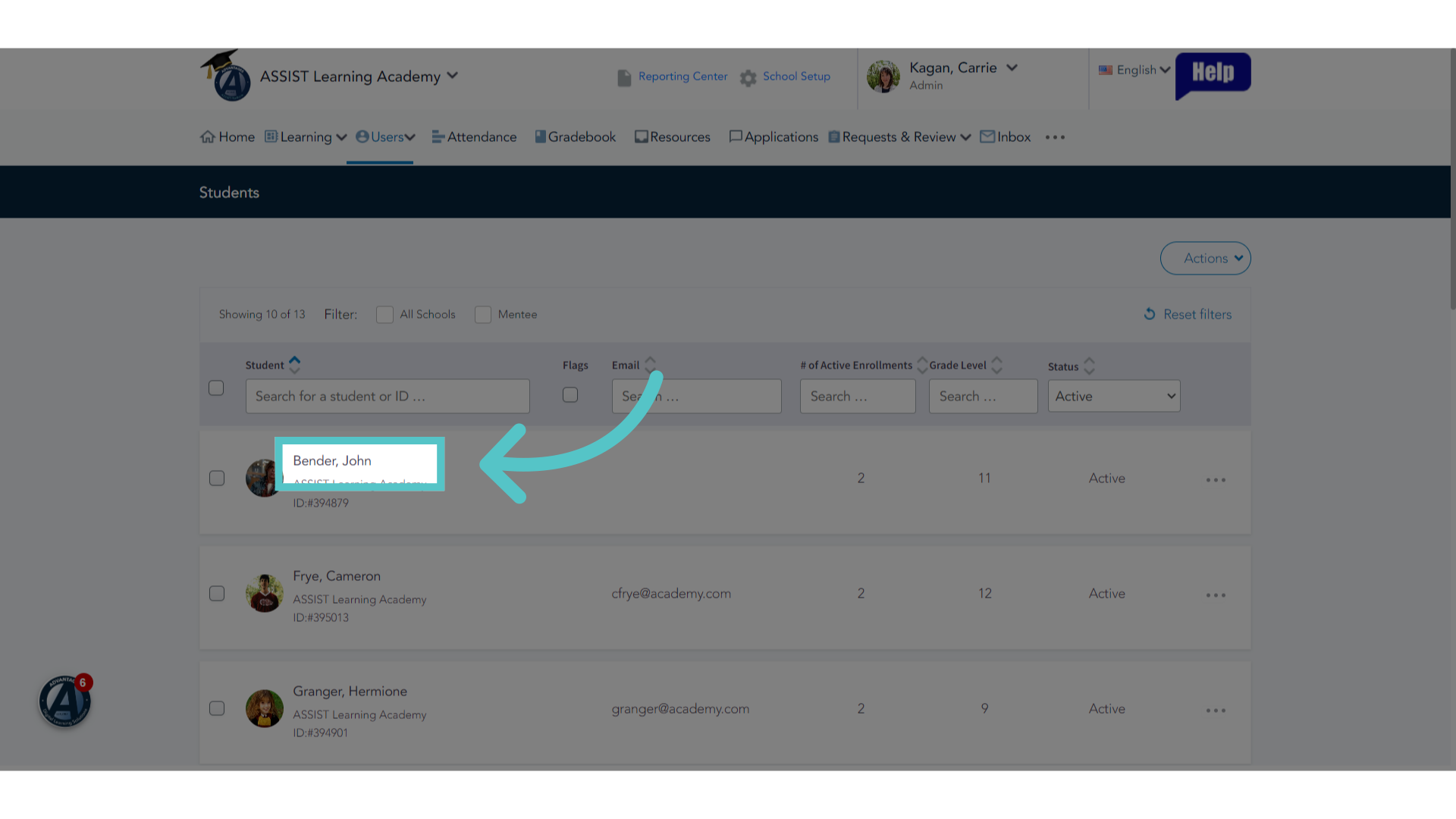Open three-dot menu for Frye, Cameron row
1456x819 pixels.
[1216, 595]
